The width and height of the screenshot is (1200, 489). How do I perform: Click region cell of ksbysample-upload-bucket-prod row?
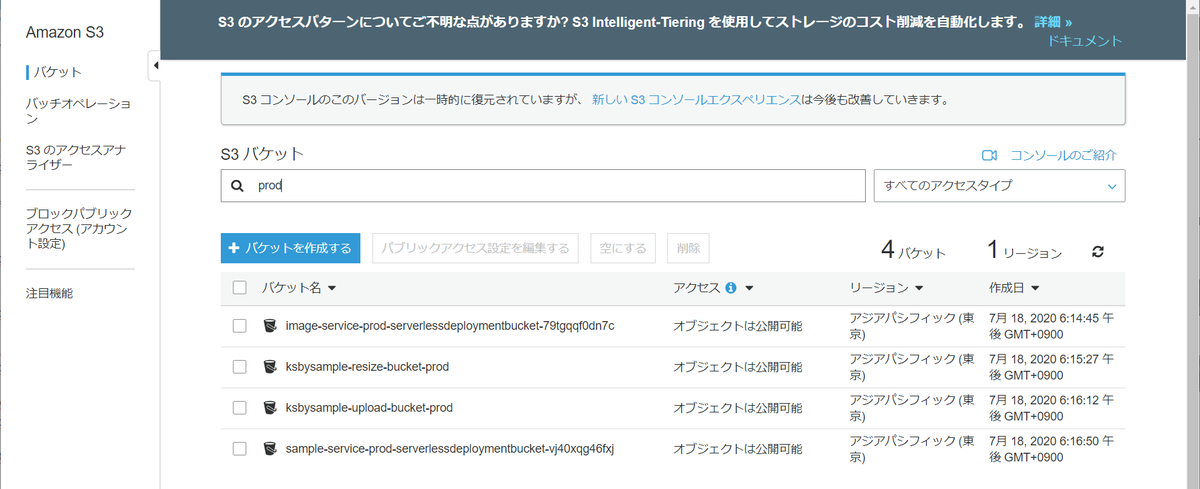tap(913, 408)
